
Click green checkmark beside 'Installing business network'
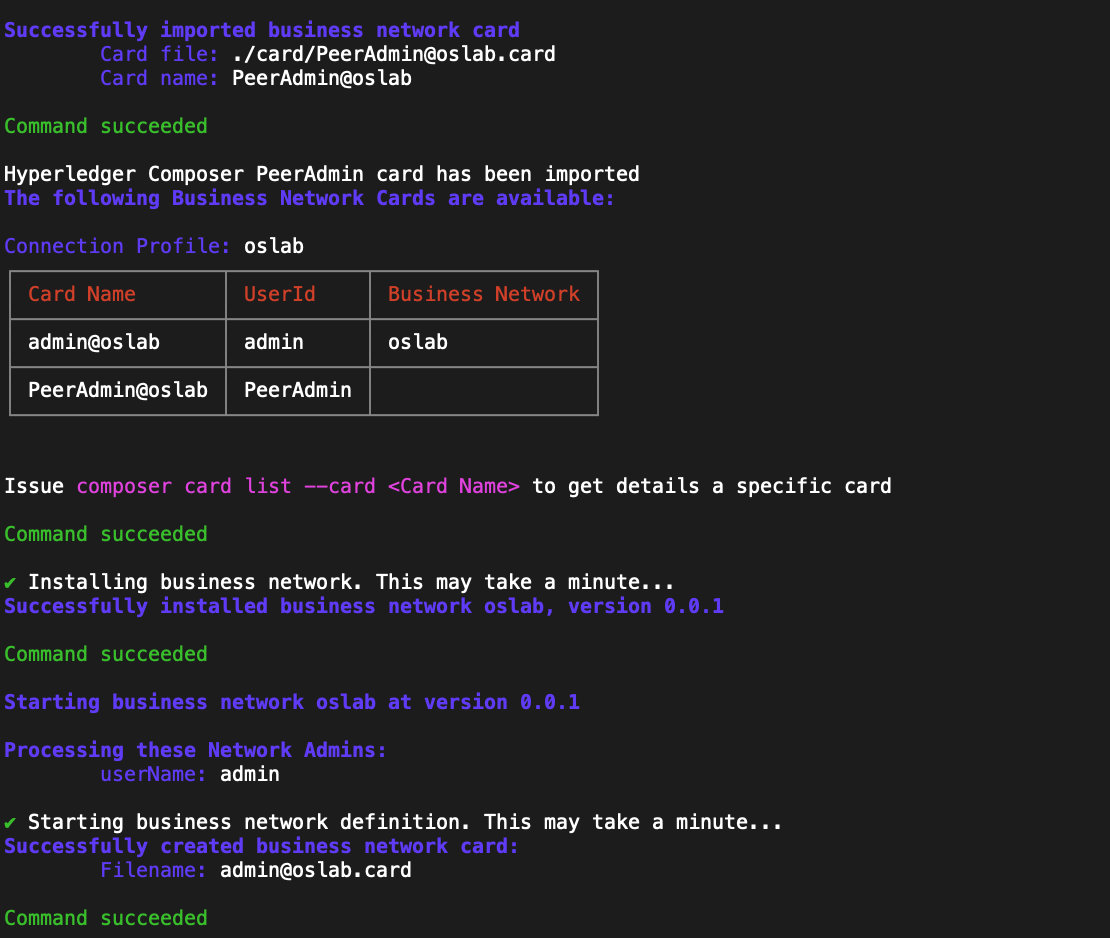click(10, 583)
